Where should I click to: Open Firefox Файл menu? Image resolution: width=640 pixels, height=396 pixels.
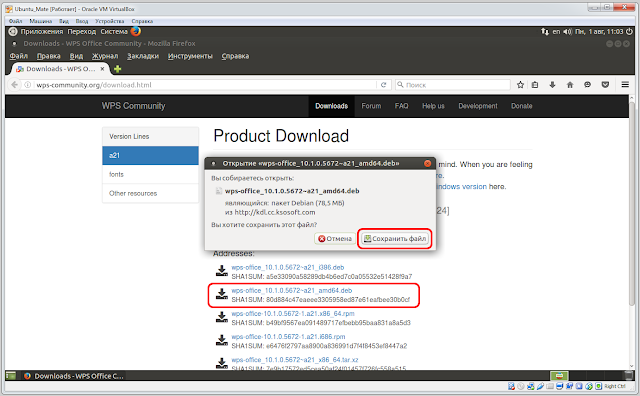(x=18, y=56)
